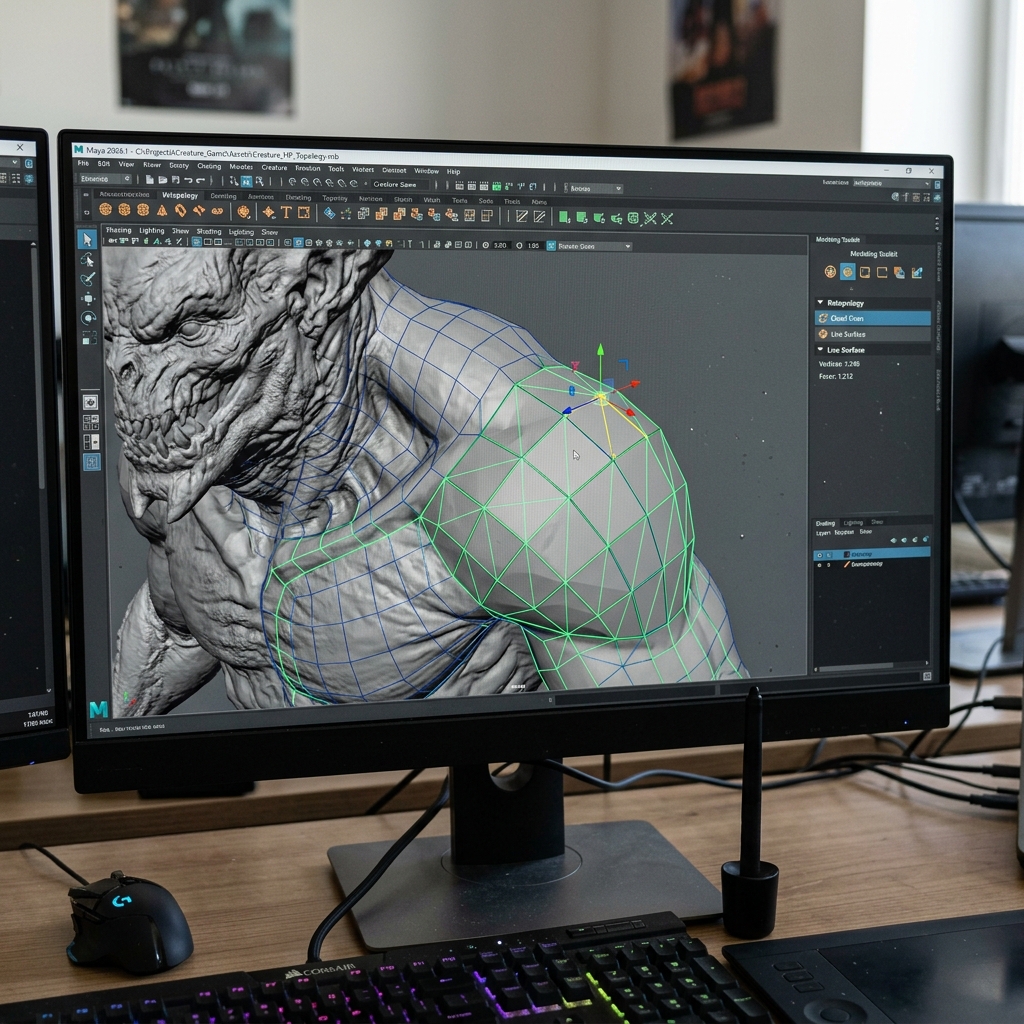Collapse the Retopology section arrow
Screen dimensions: 1024x1024
821,302
